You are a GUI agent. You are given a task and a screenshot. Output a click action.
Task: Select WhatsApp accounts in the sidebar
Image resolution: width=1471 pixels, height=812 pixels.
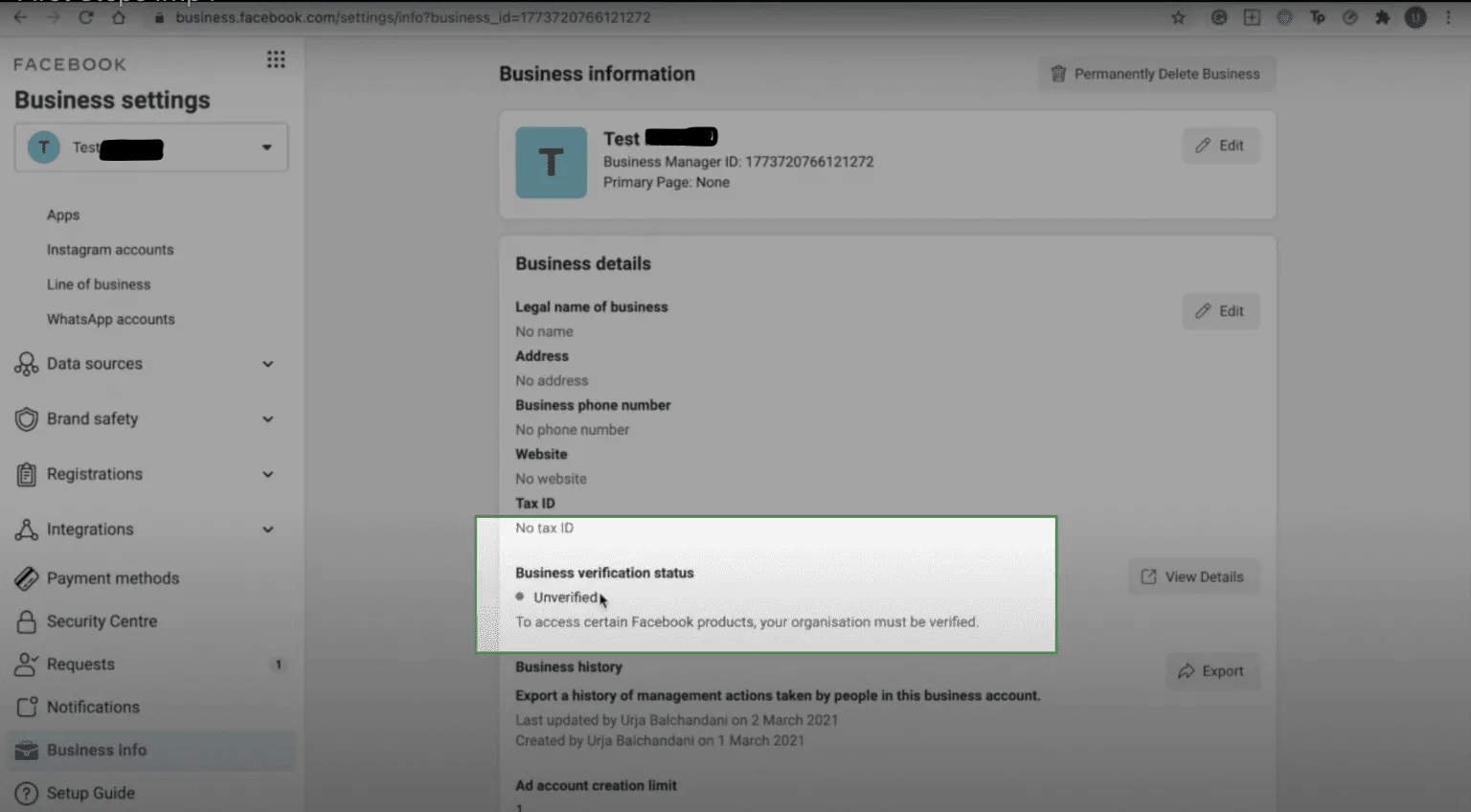[111, 319]
